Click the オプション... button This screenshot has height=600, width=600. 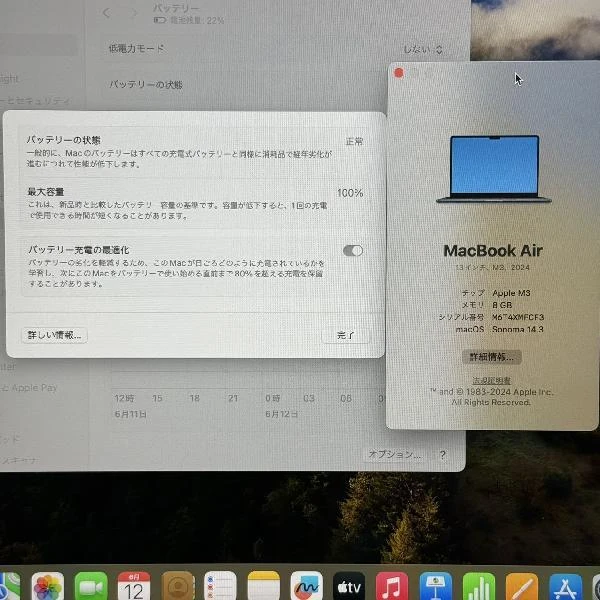(395, 454)
